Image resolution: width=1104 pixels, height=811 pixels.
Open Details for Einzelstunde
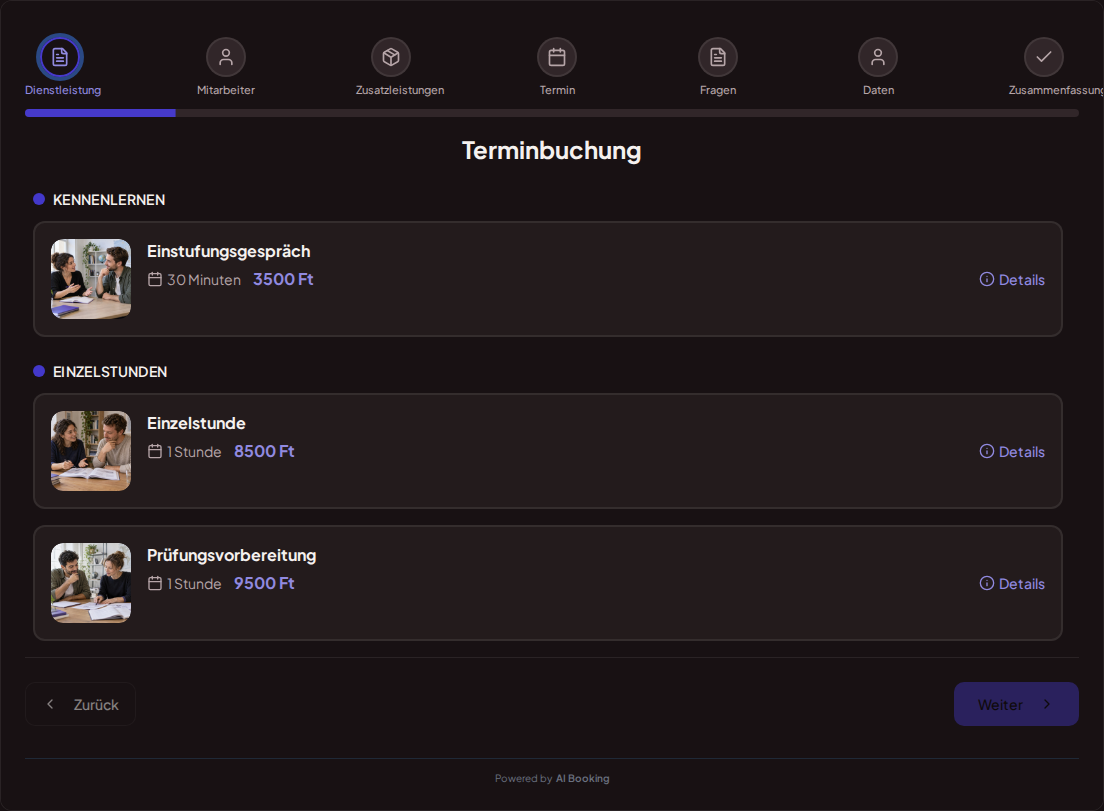click(1012, 452)
